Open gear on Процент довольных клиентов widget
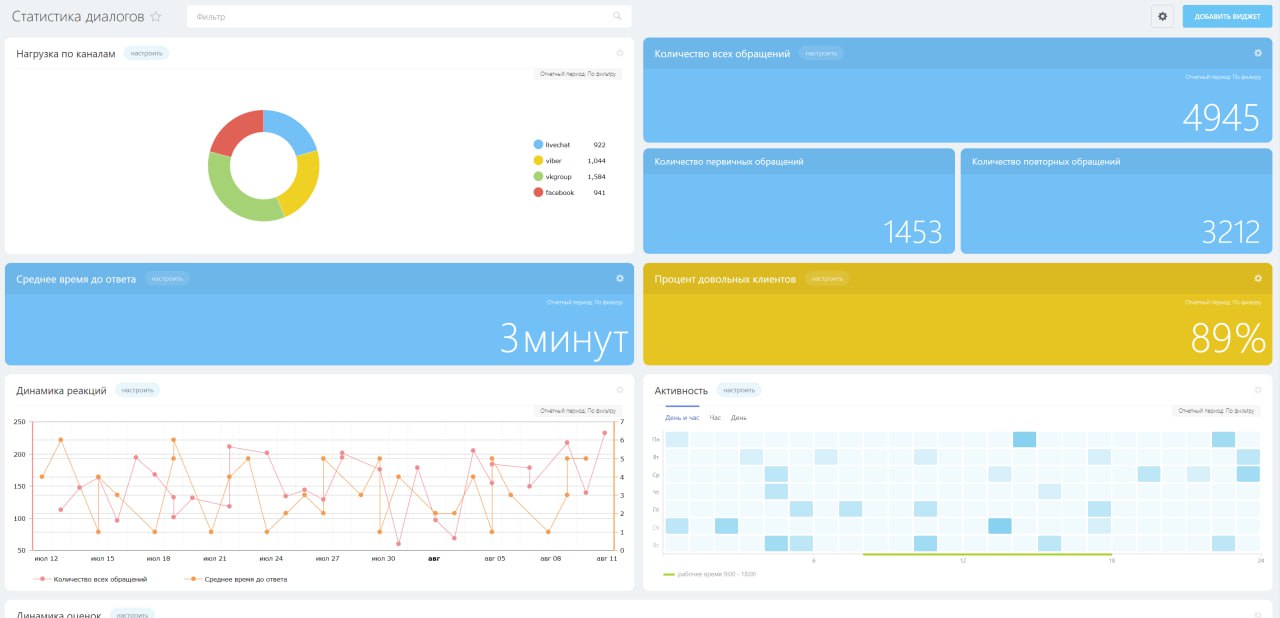This screenshot has width=1280, height=618. [1257, 278]
